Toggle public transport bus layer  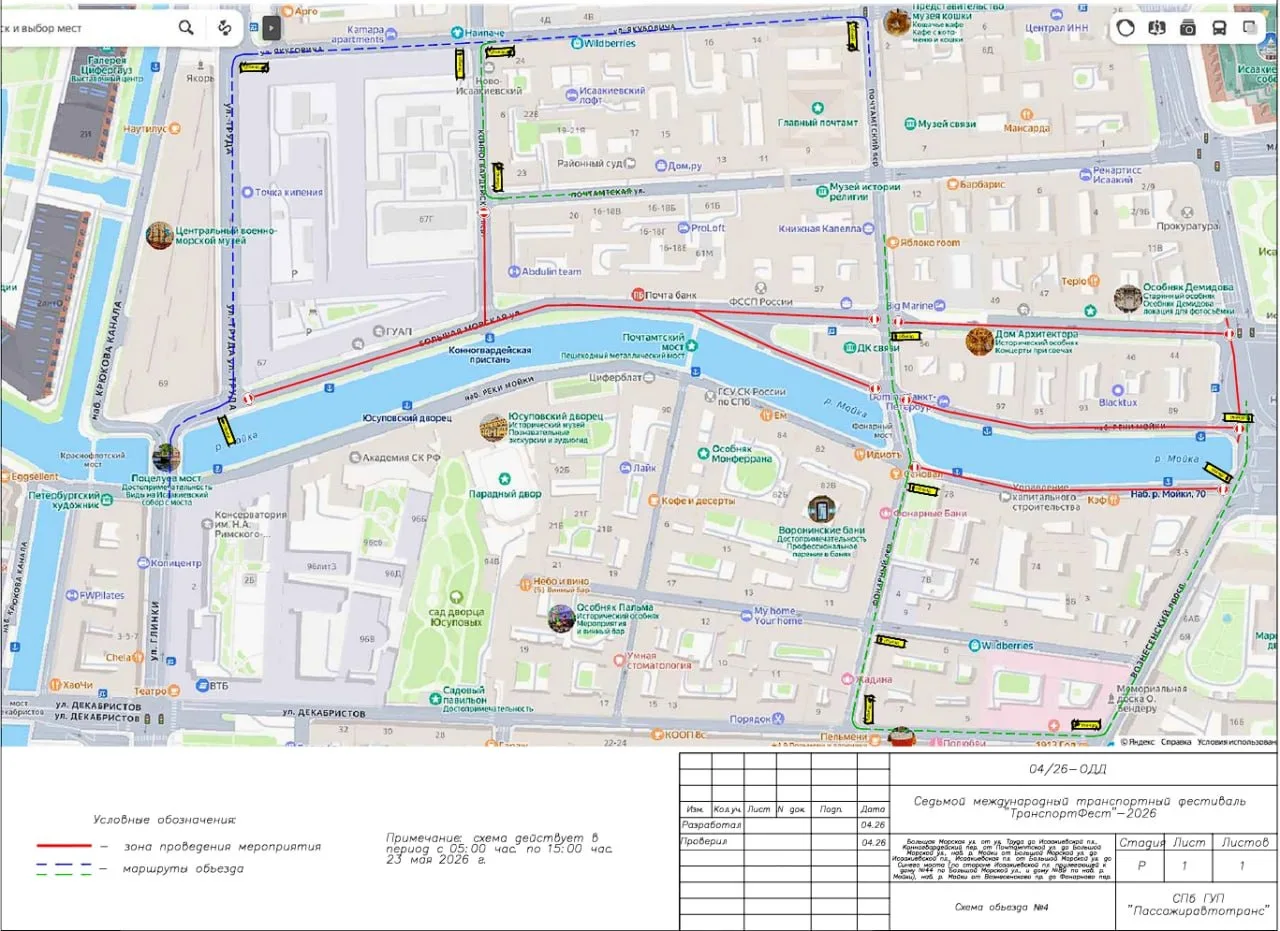[x=1219, y=28]
